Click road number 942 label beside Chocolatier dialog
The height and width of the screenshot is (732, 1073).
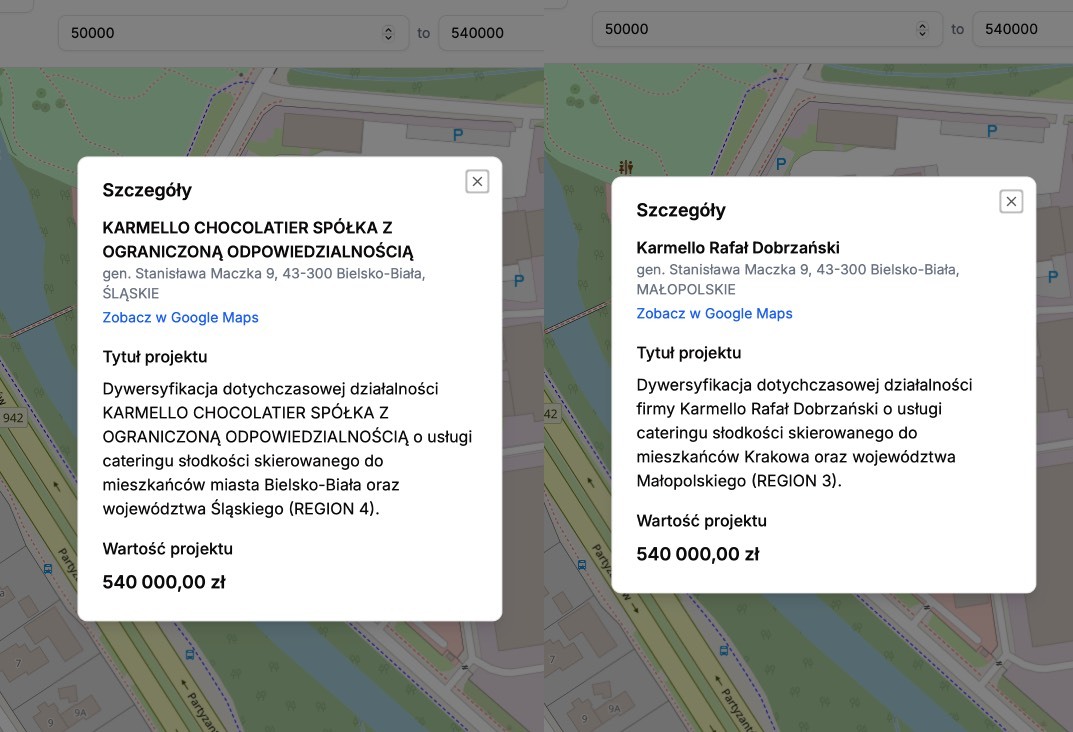12,417
